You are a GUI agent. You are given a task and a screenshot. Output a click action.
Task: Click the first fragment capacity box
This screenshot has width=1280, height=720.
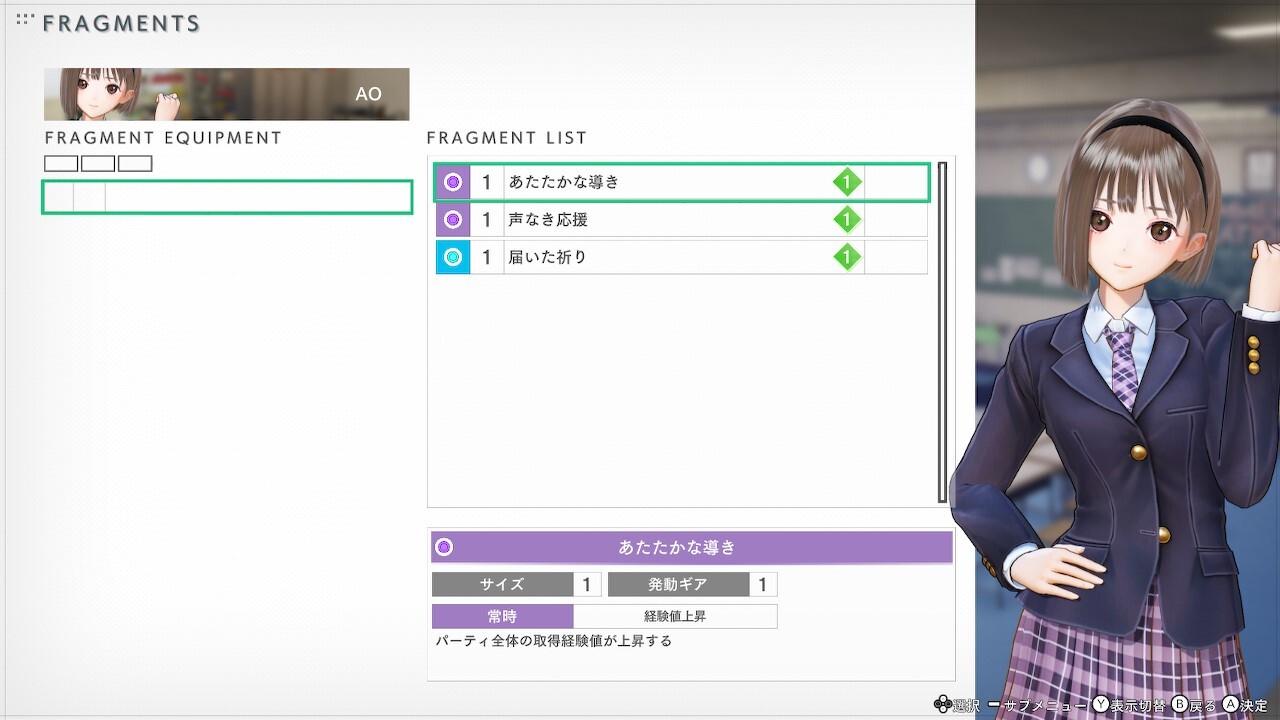tap(61, 164)
